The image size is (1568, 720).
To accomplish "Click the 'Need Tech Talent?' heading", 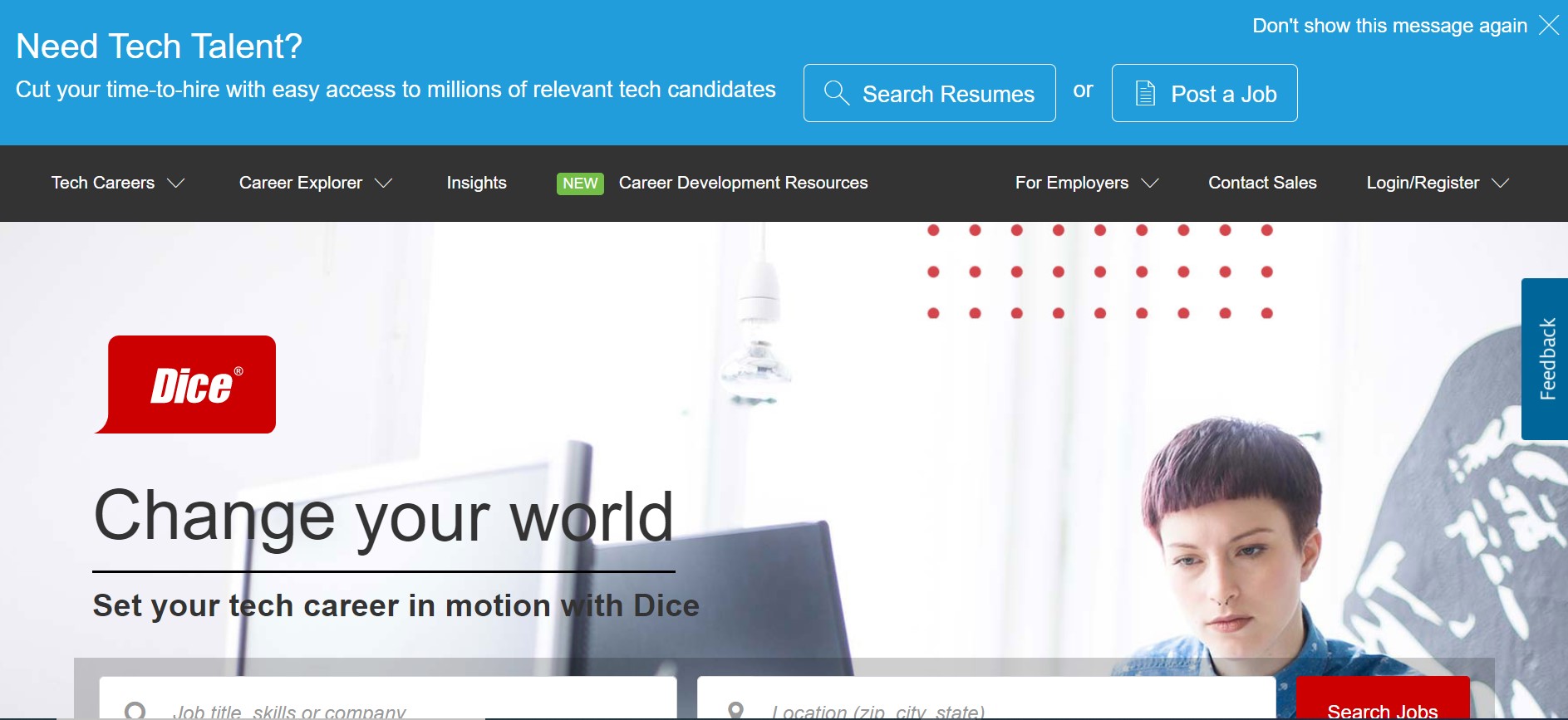I will [159, 47].
